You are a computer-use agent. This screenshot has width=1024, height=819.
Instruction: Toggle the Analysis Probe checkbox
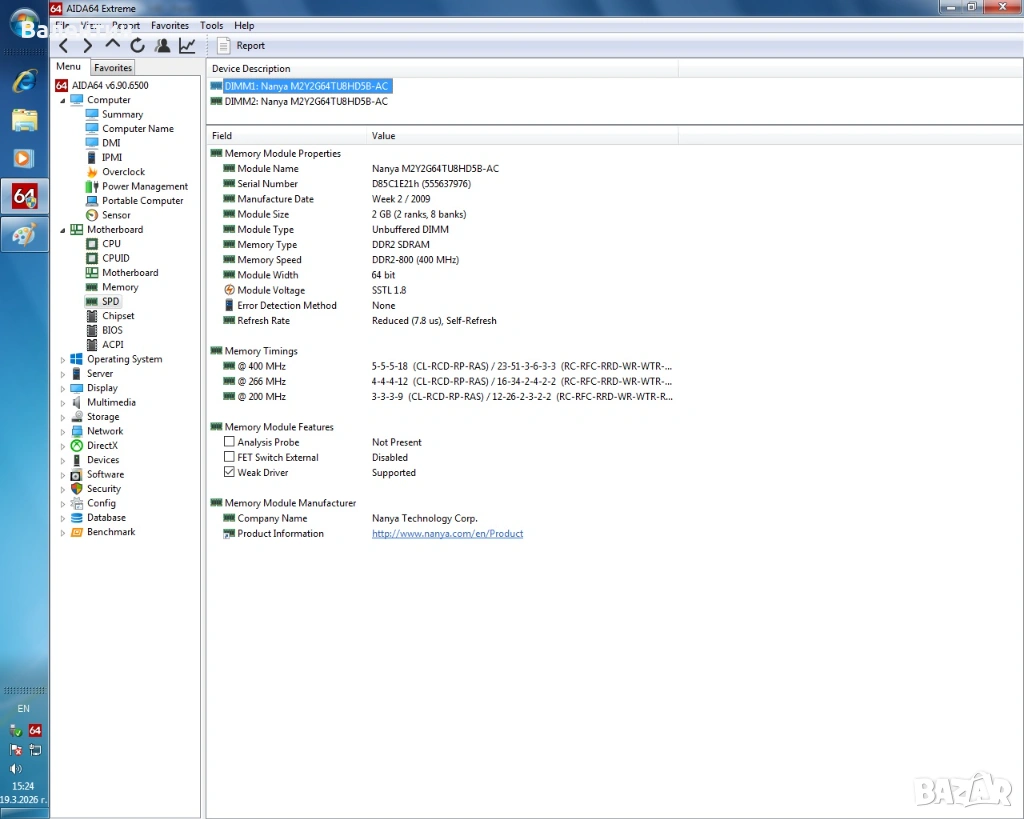tap(229, 442)
